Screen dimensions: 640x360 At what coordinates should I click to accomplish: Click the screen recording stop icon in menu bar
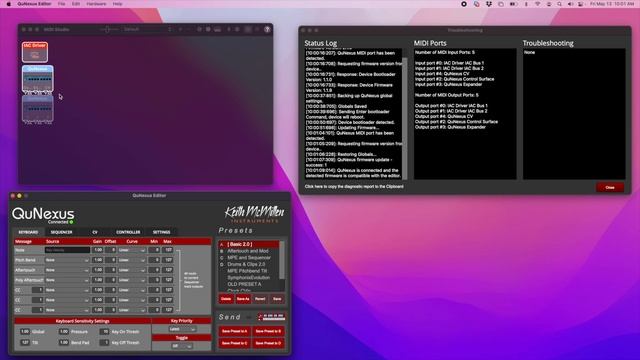[464, 4]
